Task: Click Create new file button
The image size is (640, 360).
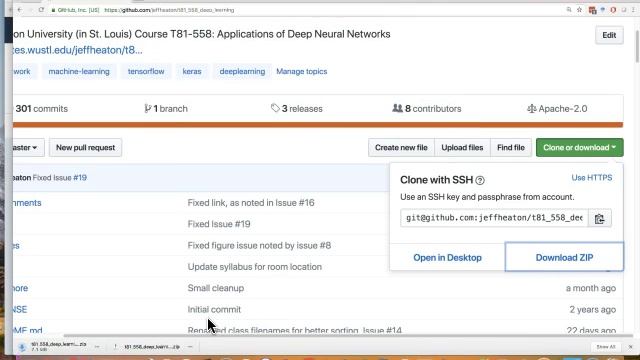Action: point(401,148)
